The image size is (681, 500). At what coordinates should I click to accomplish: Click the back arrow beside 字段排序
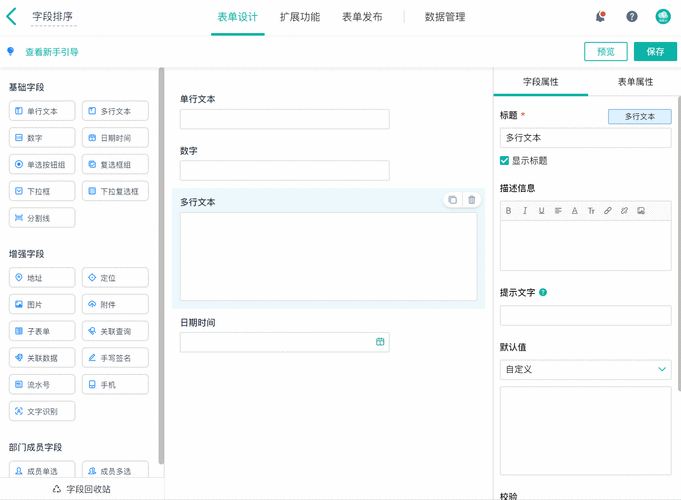(12, 17)
